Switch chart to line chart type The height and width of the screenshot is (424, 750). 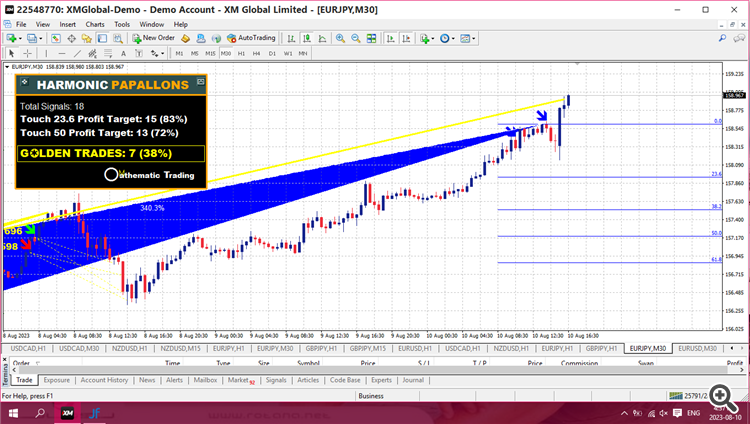click(x=322, y=38)
